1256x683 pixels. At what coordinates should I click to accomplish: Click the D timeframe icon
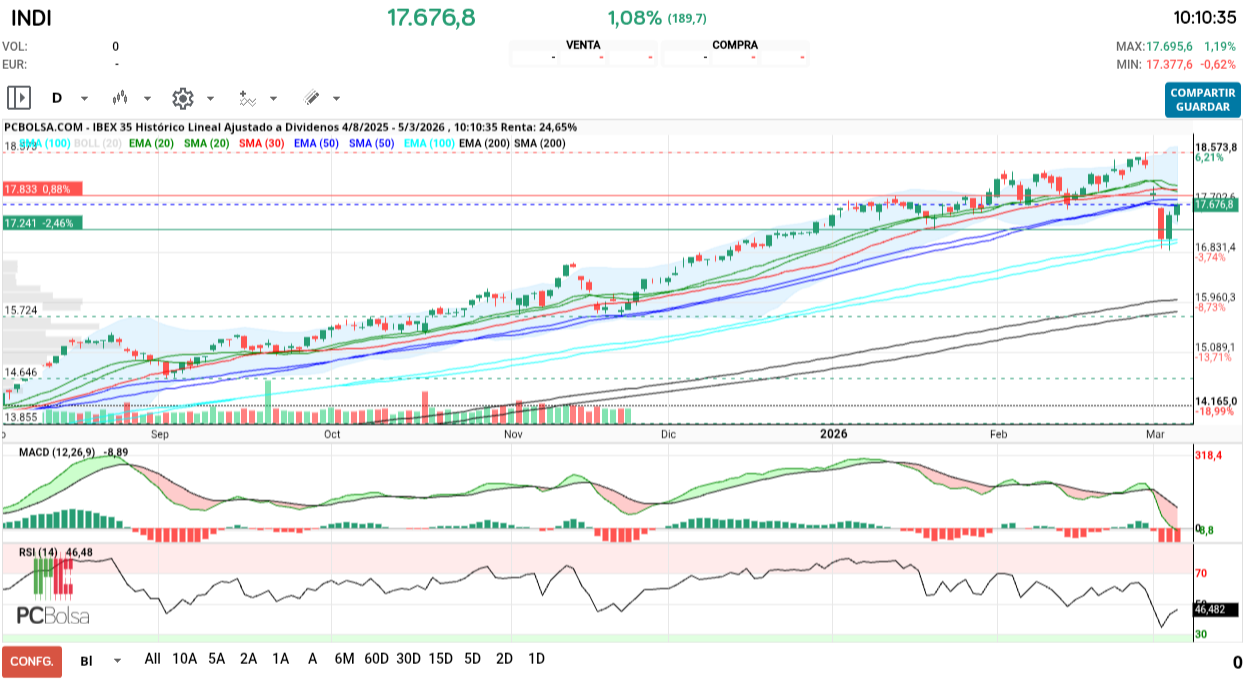coord(57,98)
